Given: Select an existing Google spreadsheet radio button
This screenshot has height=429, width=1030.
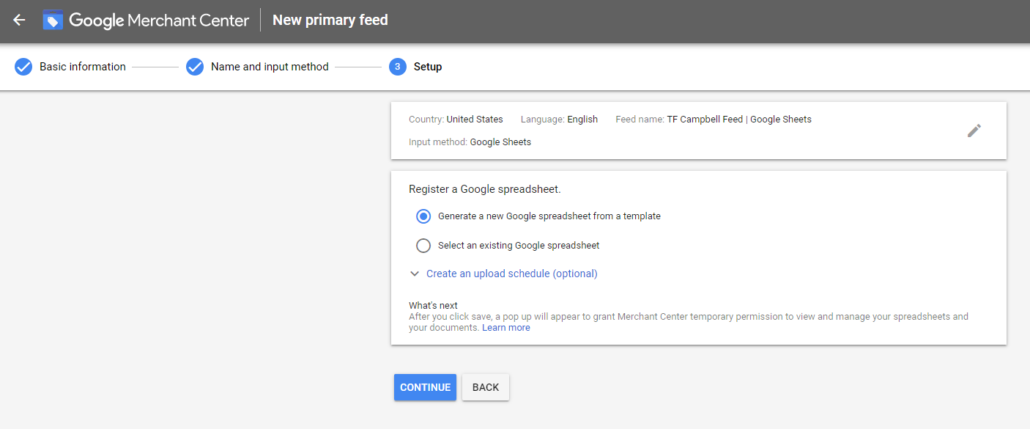Looking at the screenshot, I should [424, 246].
